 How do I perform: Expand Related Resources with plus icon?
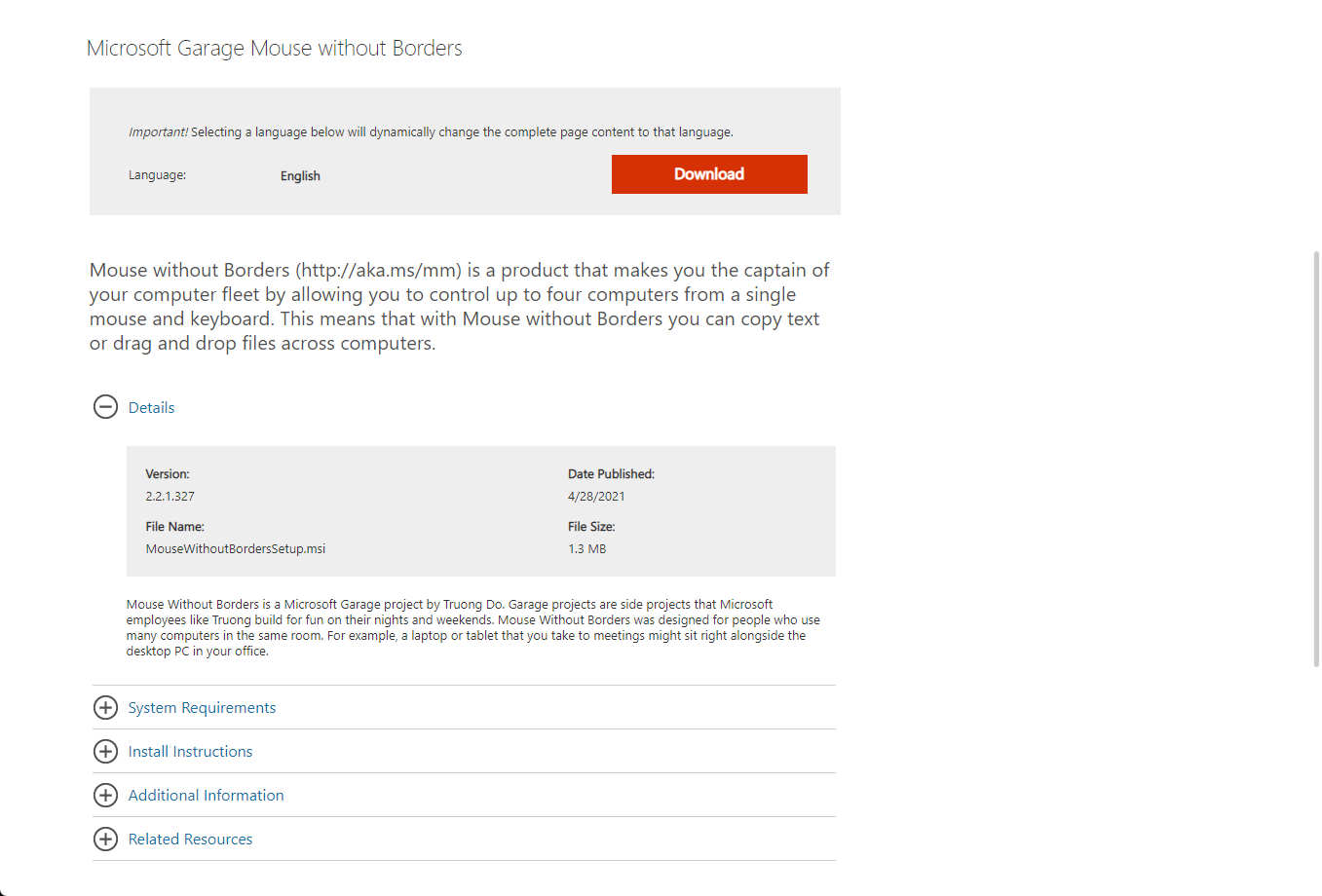point(105,840)
